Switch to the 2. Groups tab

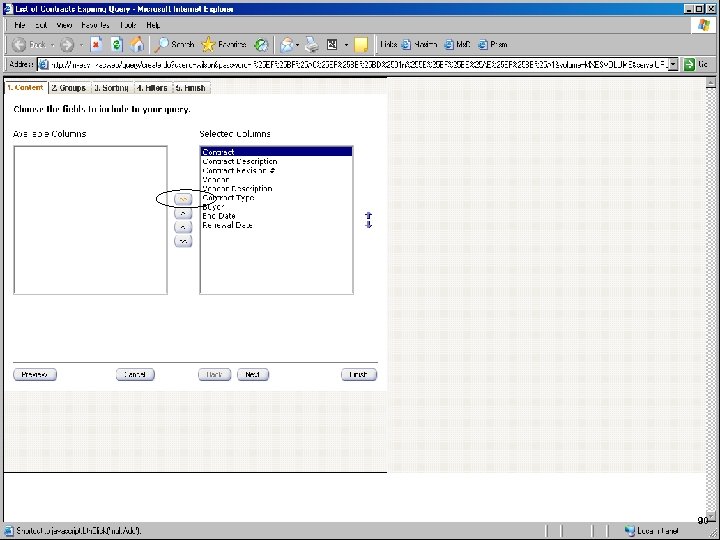click(69, 88)
